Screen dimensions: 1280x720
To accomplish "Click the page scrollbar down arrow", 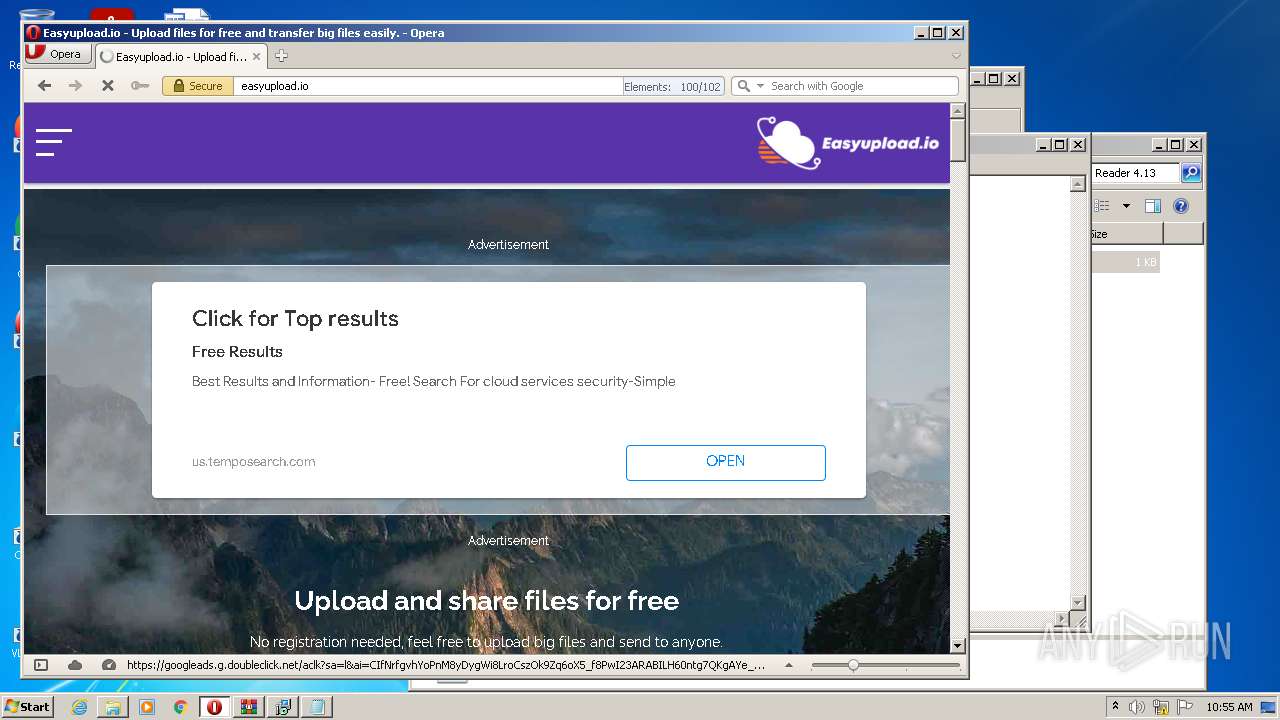I will pos(957,646).
